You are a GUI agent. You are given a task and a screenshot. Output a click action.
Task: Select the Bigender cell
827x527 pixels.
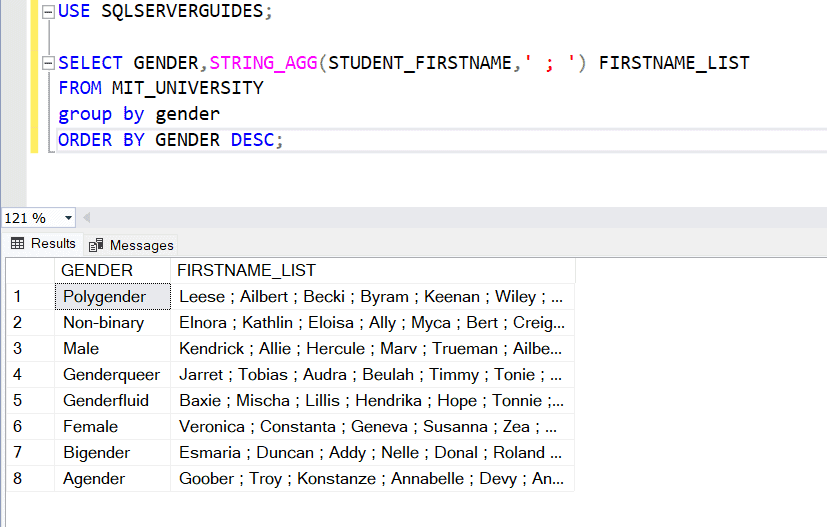click(x=112, y=452)
